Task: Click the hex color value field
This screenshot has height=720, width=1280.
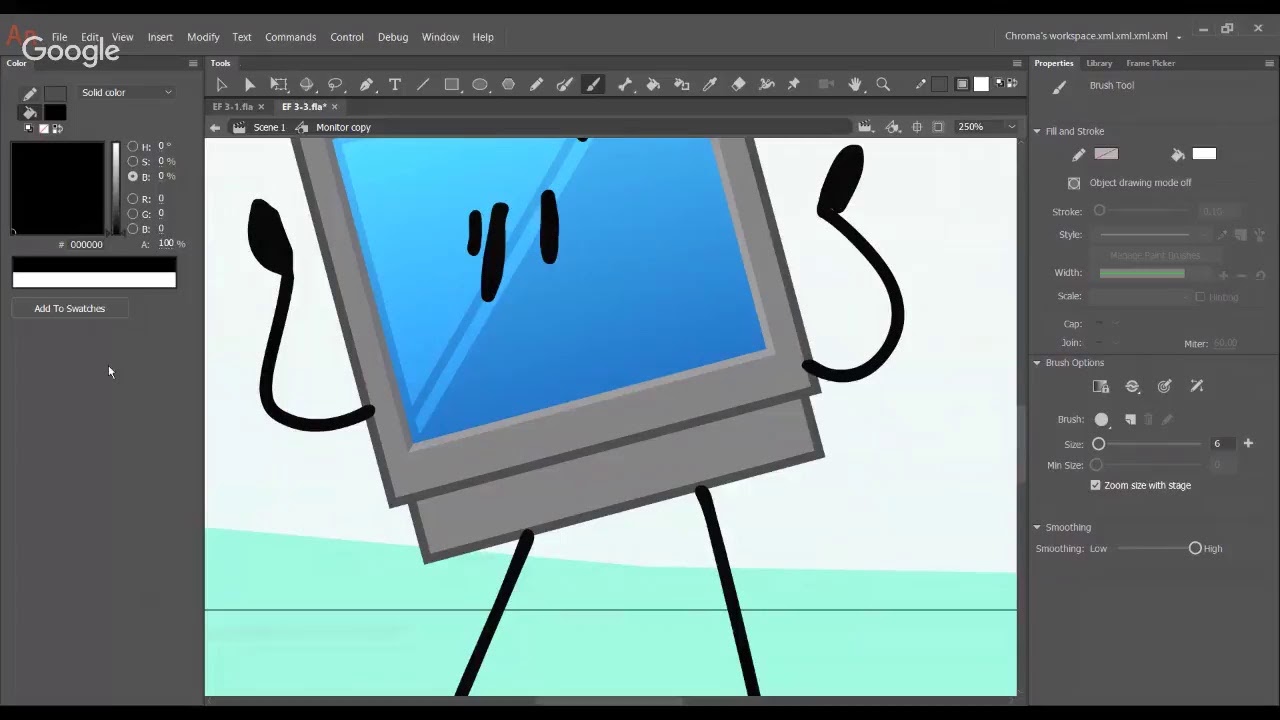Action: 86,244
